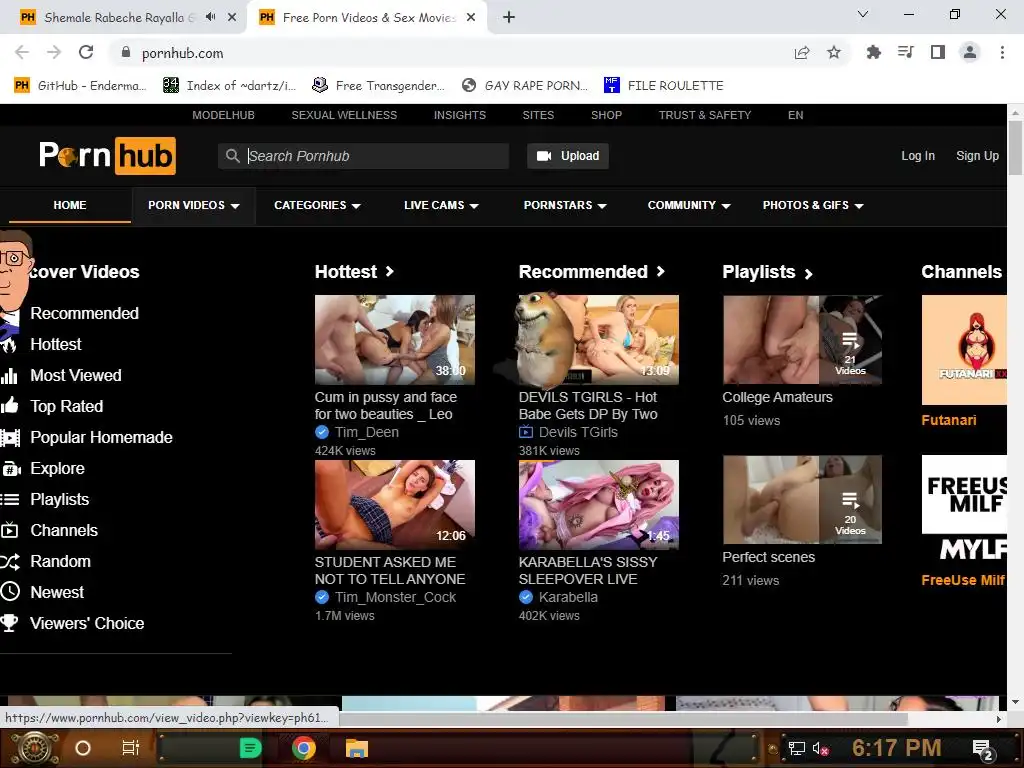Click the Newest clock icon
This screenshot has height=768, width=1024.
(10, 592)
